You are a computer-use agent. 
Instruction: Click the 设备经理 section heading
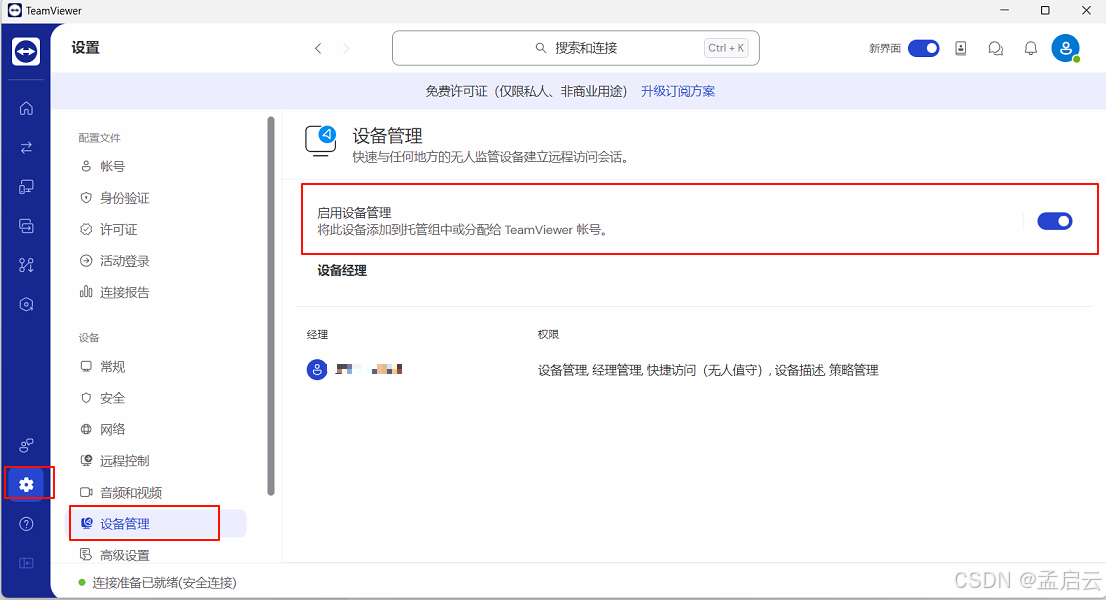point(342,271)
